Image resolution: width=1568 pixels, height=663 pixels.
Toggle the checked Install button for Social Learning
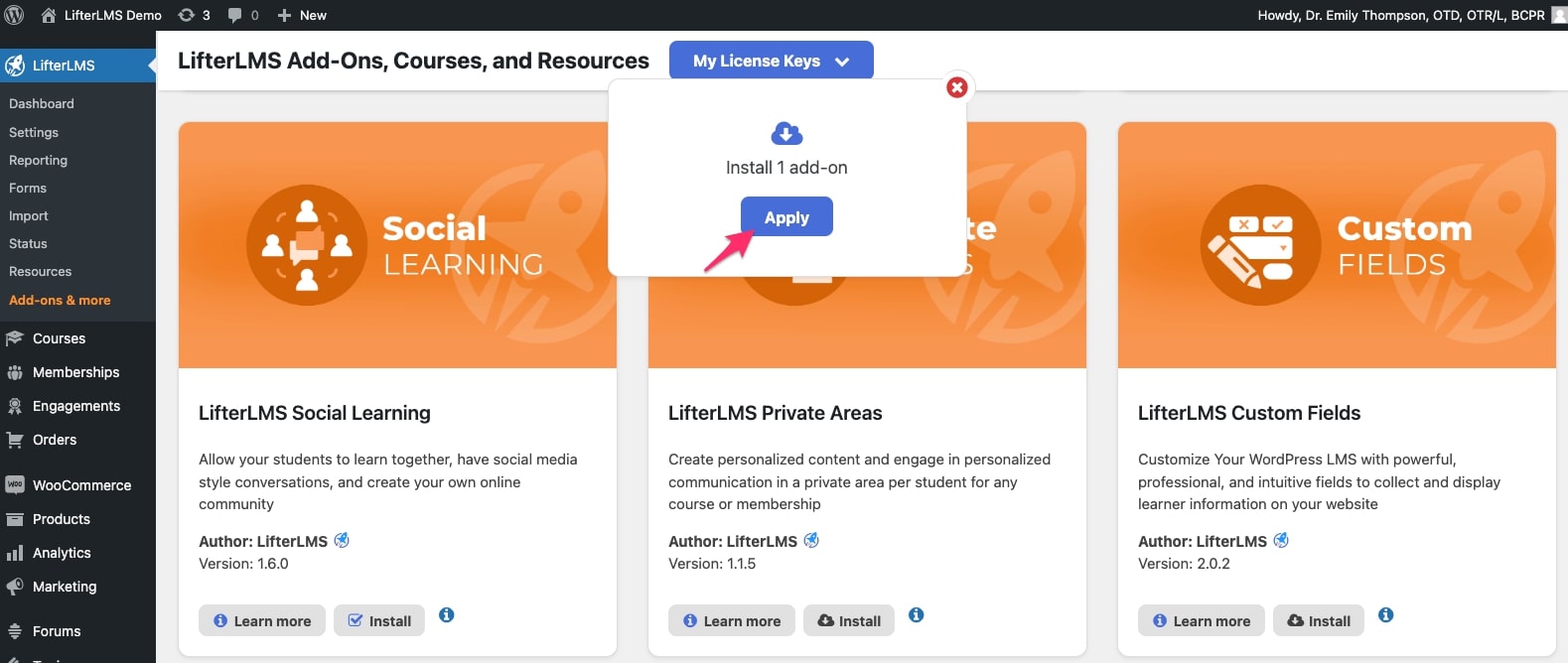click(379, 620)
